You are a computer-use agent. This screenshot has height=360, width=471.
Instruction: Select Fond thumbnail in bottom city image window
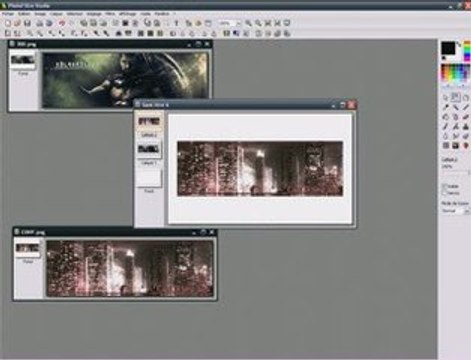click(x=28, y=248)
